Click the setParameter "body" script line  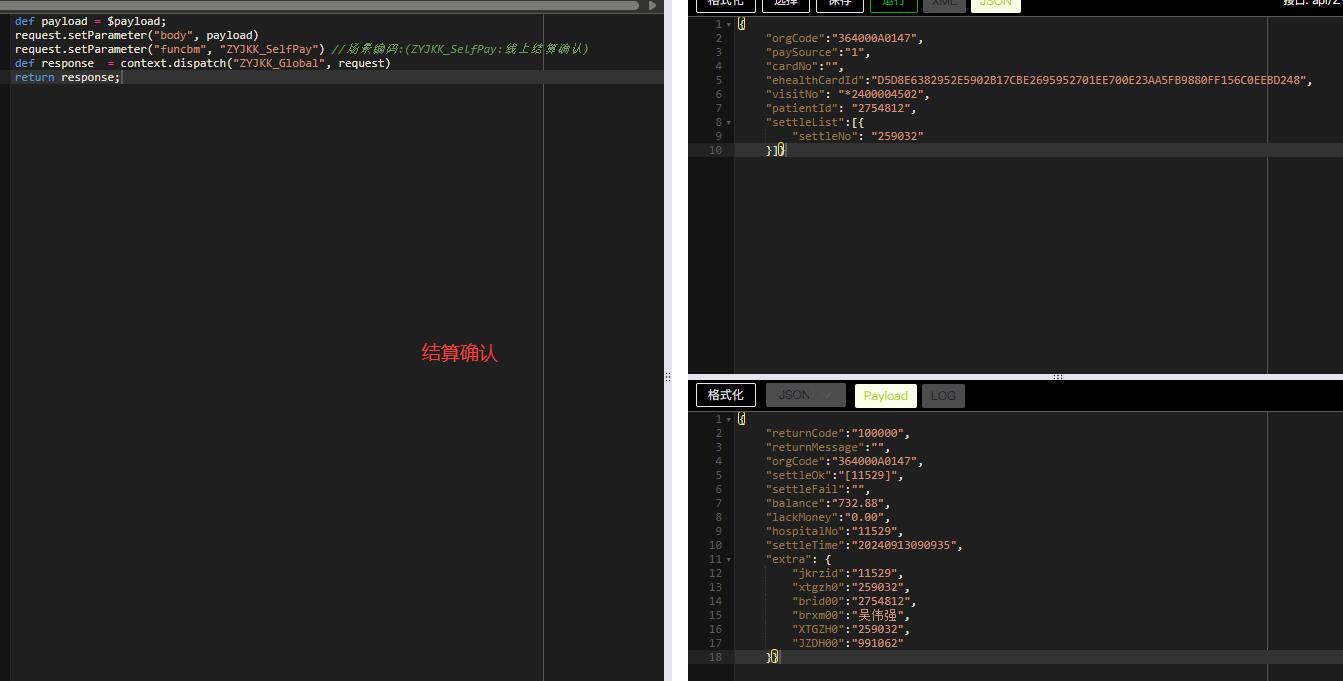coord(137,35)
